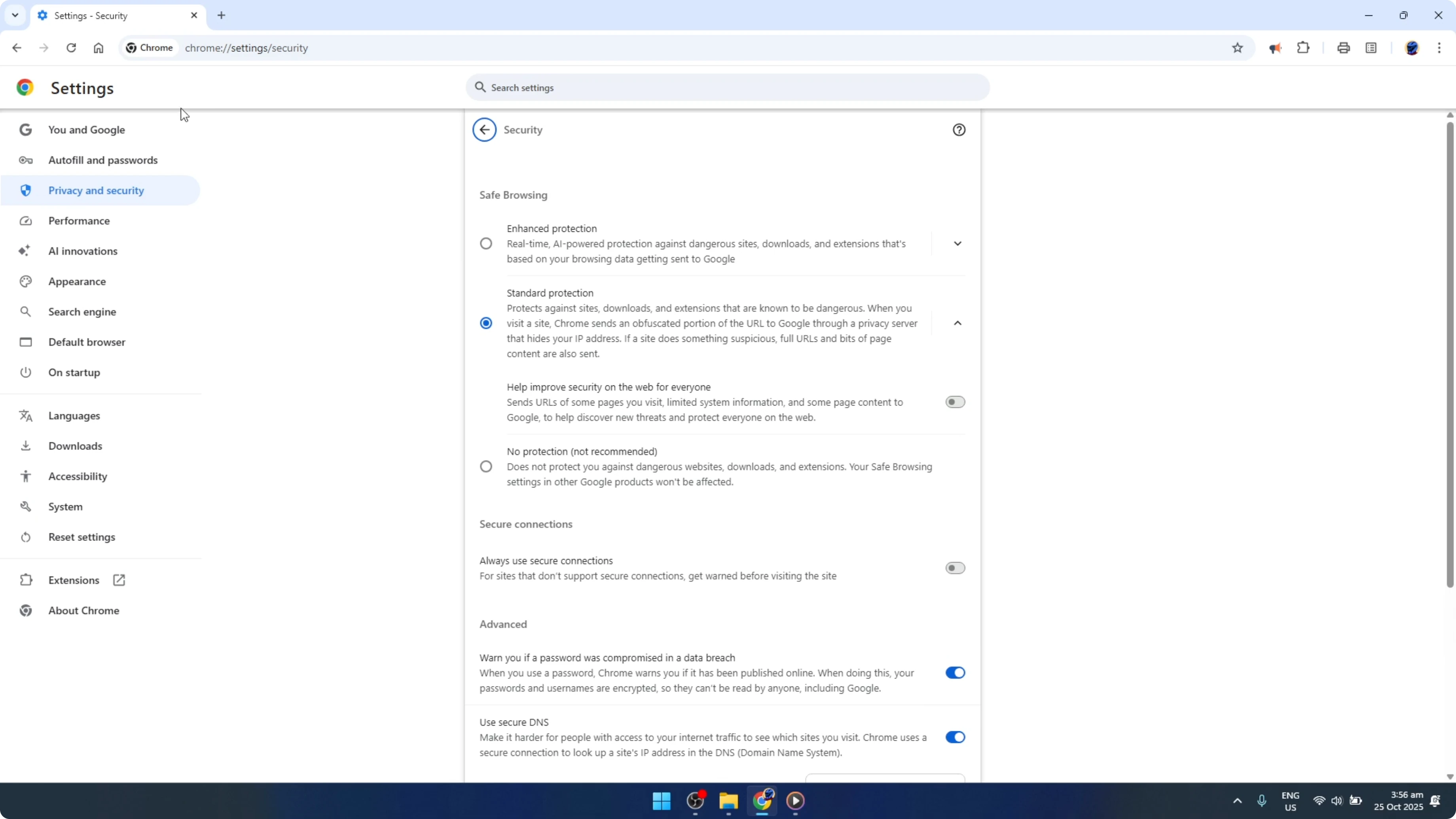This screenshot has width=1456, height=819.
Task: Expand the Enhanced protection details chevron
Action: (958, 243)
